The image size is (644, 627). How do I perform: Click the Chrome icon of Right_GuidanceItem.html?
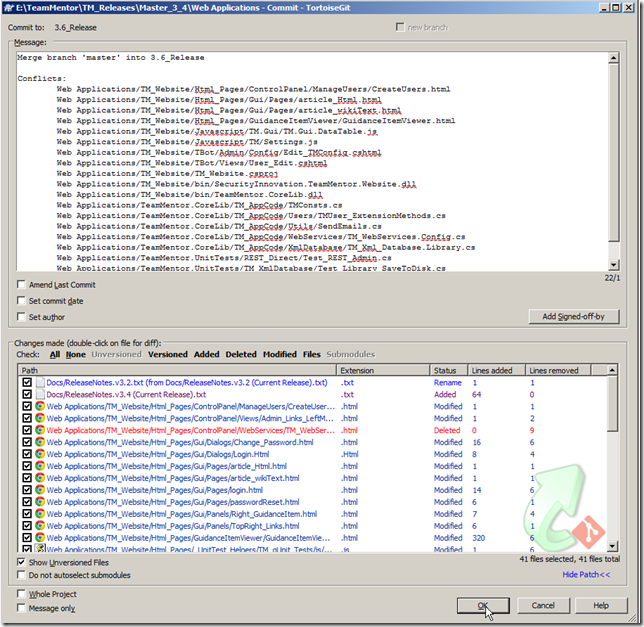click(x=40, y=514)
